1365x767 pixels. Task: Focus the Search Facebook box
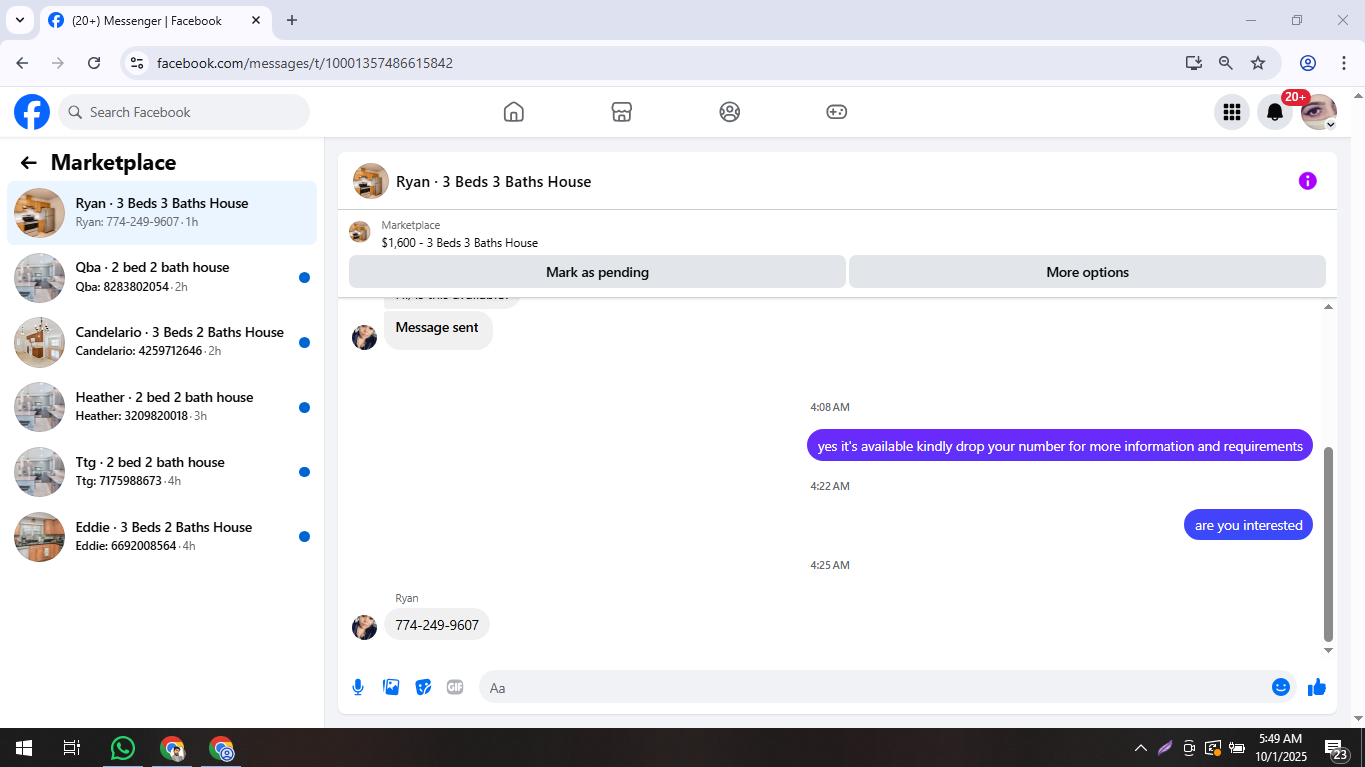coord(184,112)
